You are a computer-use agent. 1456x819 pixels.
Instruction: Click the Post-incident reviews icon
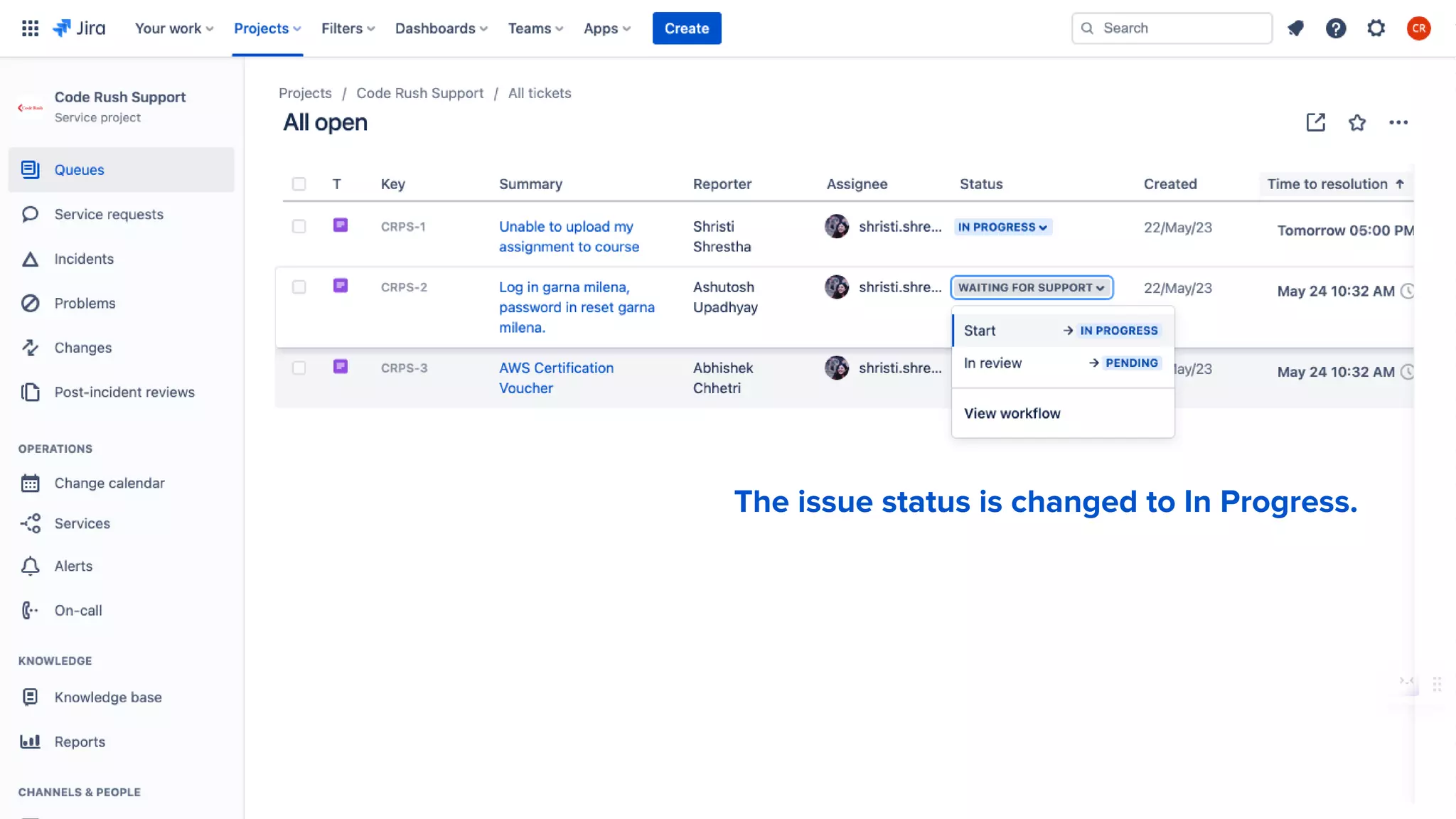coord(30,392)
